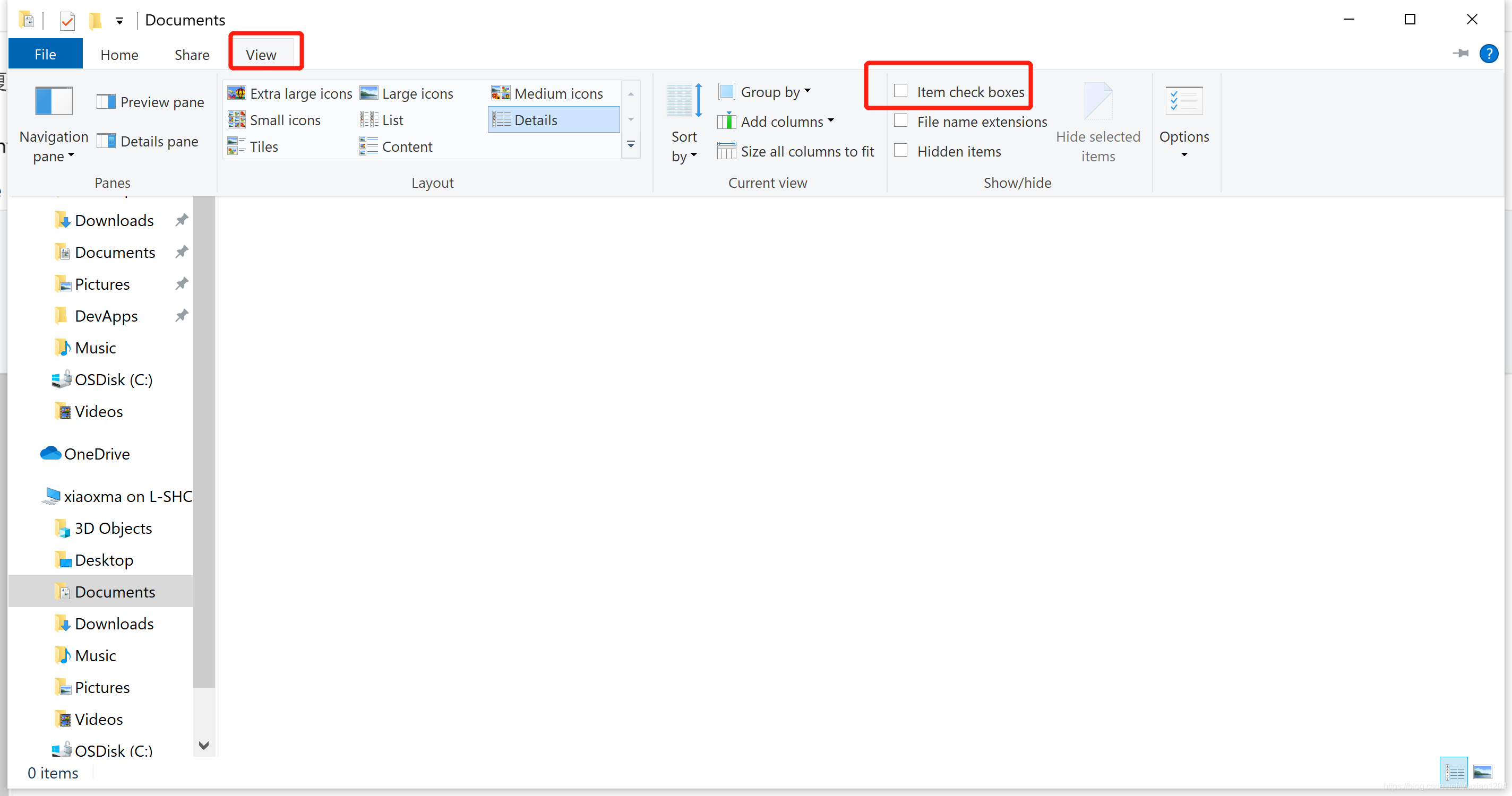Select OneDrive in the navigation tree
The height and width of the screenshot is (796, 1512).
(x=97, y=454)
